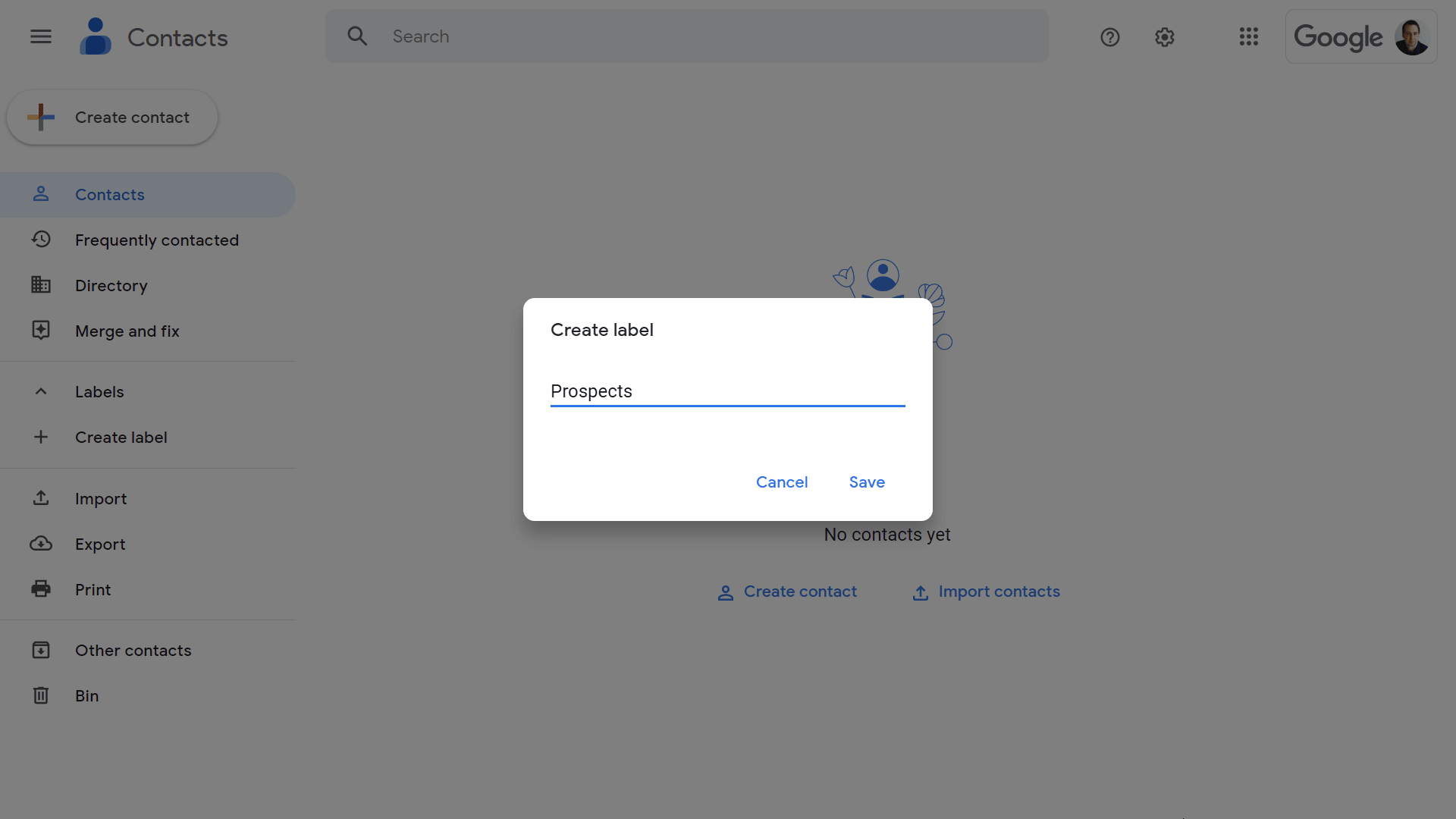Click the Contacts navigation icon

click(40, 194)
